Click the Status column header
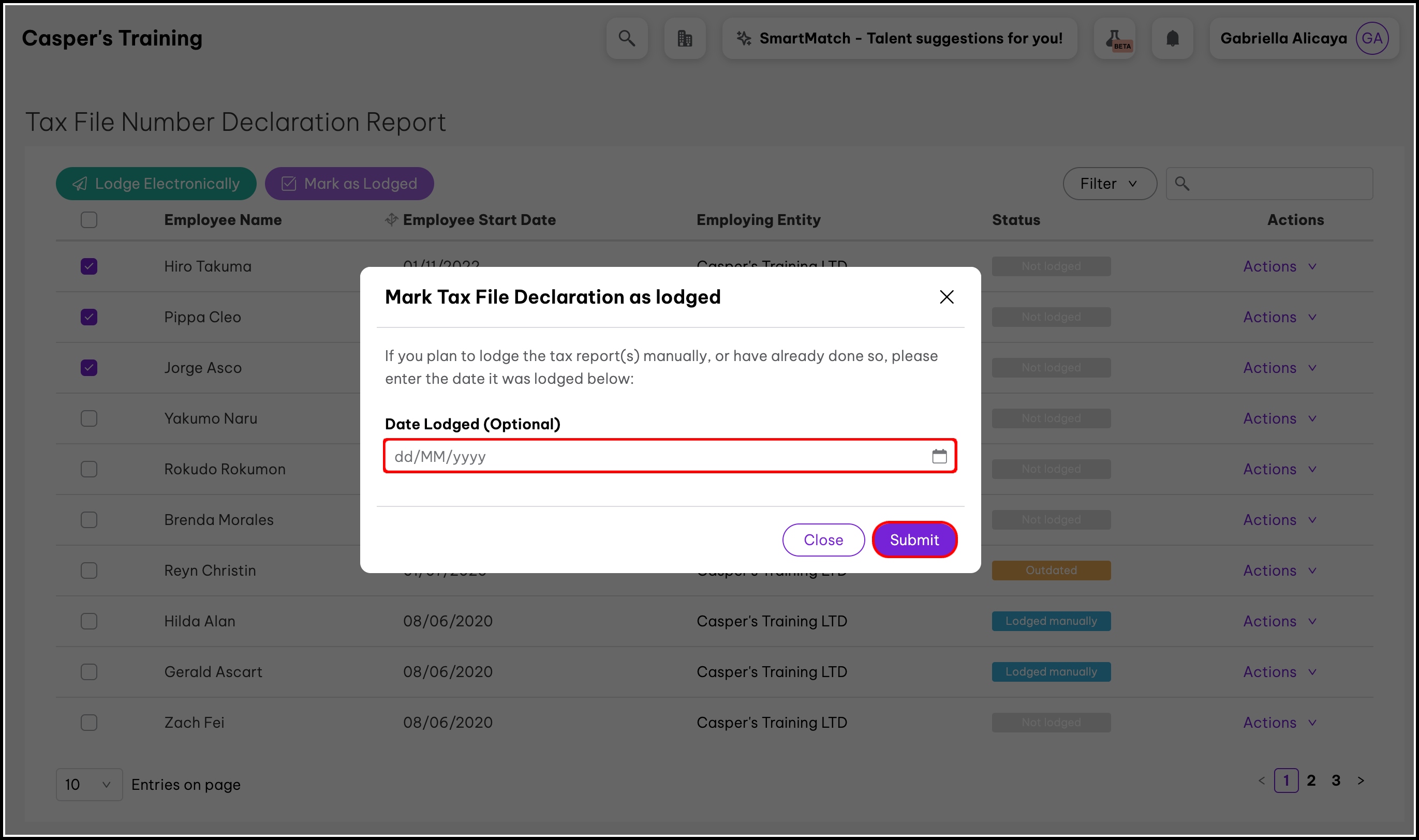Screen dimensions: 1419x840 click(x=1016, y=220)
